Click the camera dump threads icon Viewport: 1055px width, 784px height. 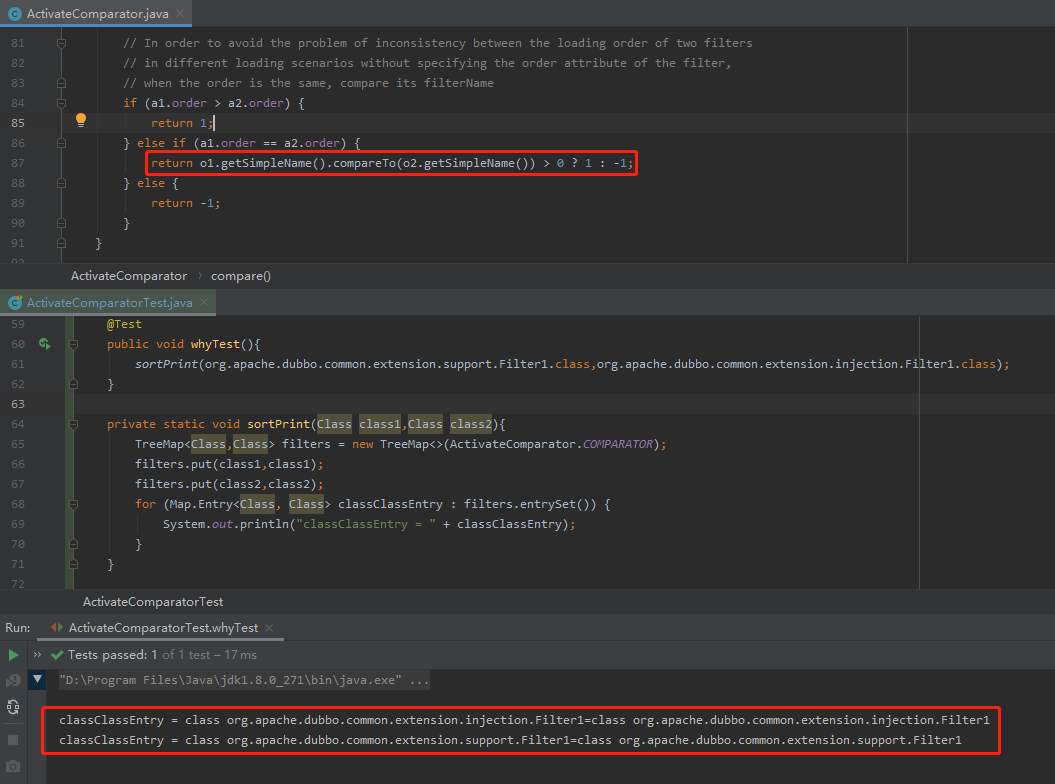point(13,766)
